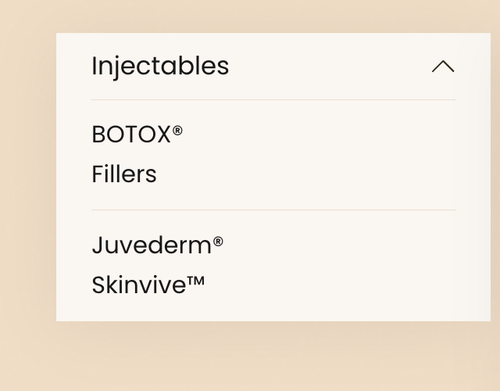Open BOTOX® from the first submenu group
This screenshot has width=500, height=391.
(137, 134)
